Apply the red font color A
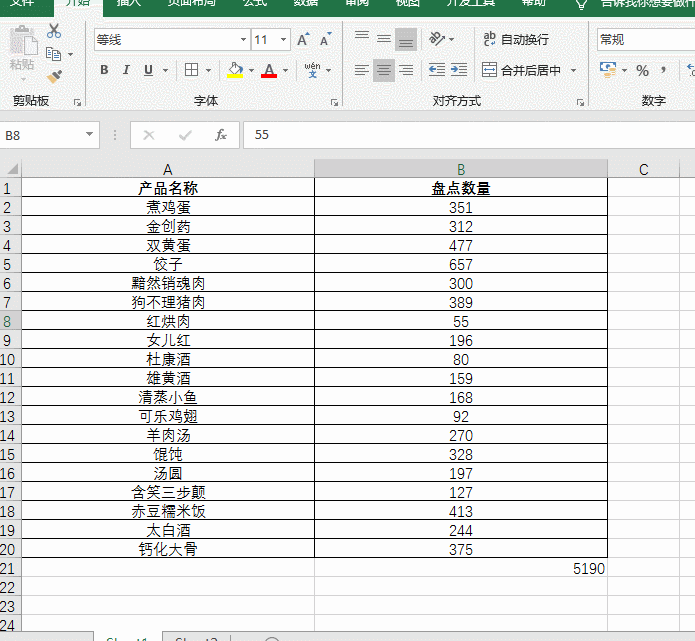 [269, 70]
